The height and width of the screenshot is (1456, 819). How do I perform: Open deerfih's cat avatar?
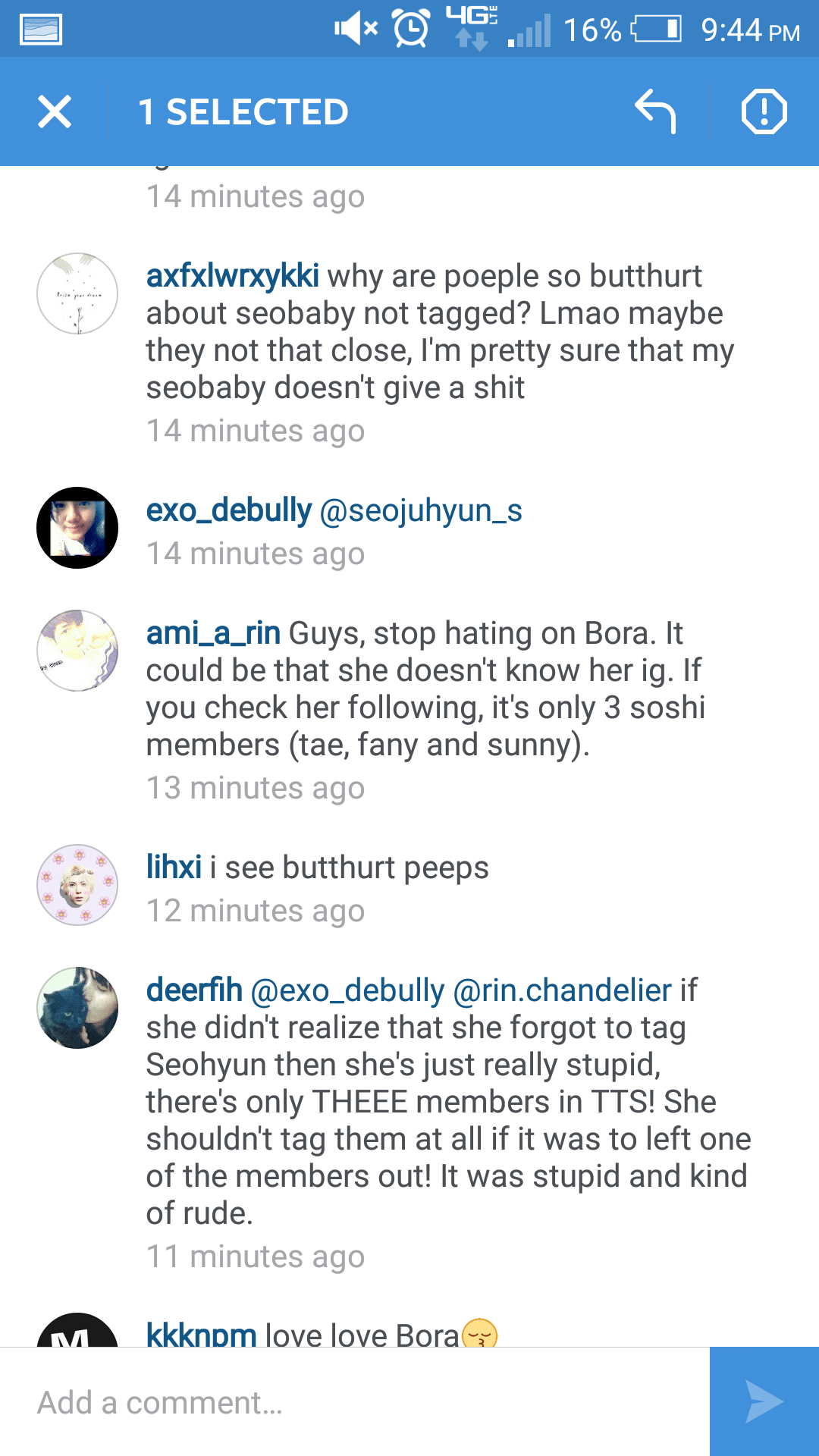[77, 1008]
